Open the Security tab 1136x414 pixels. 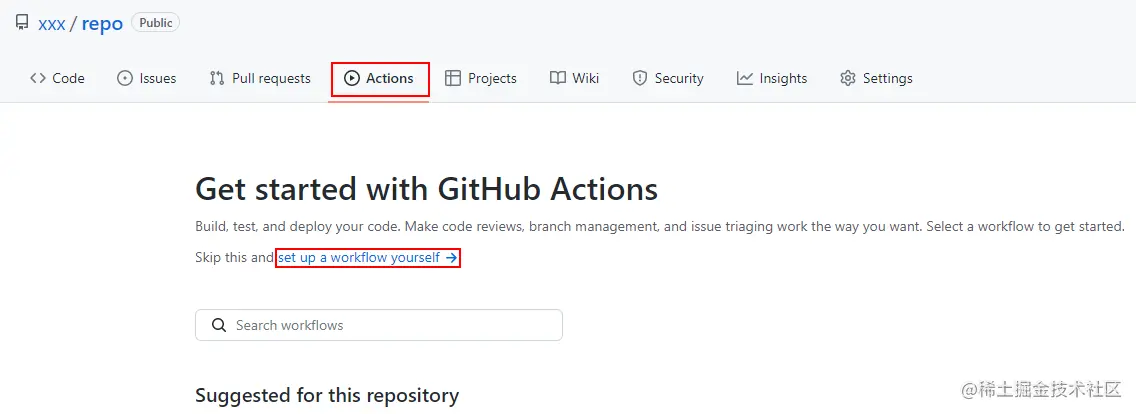point(668,78)
